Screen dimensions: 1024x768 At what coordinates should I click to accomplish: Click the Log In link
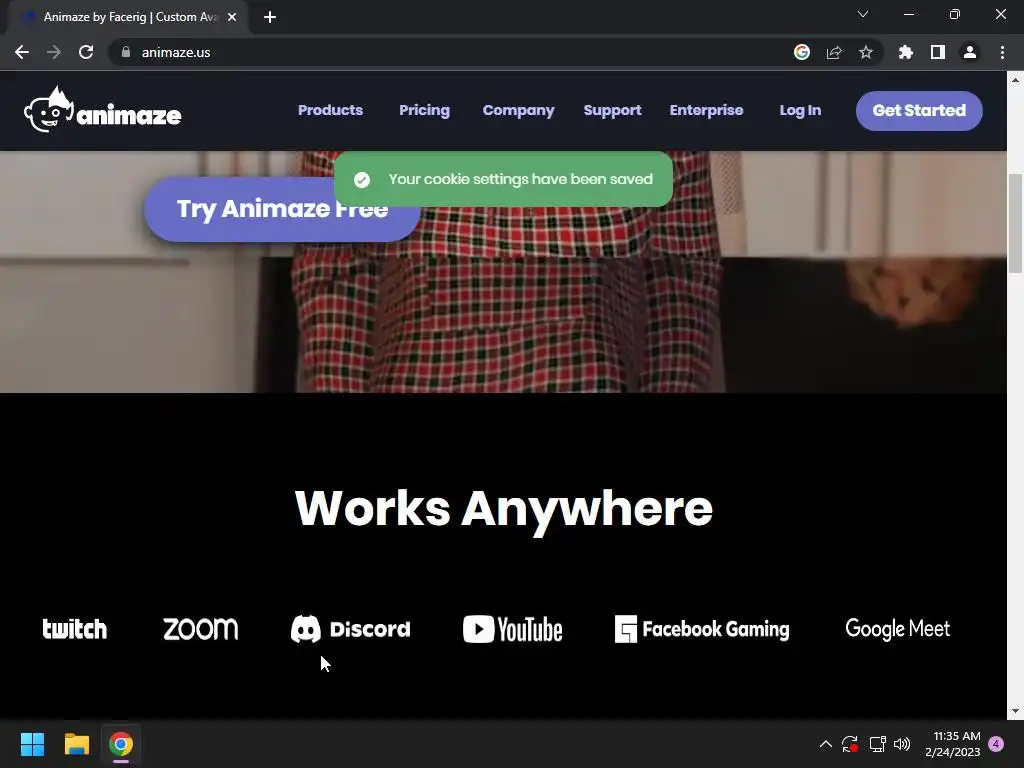(x=800, y=110)
